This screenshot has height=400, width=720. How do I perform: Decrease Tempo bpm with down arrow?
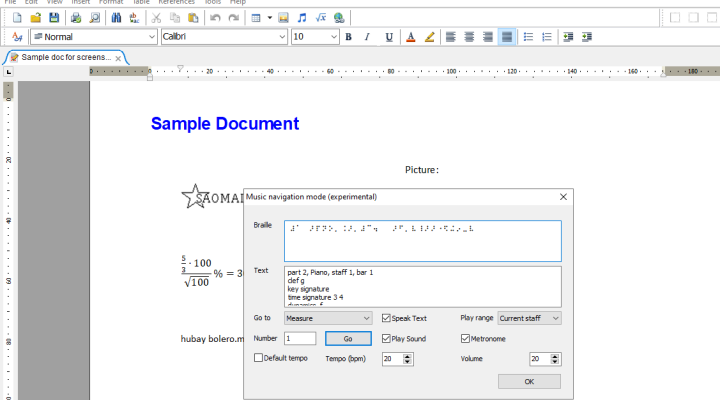407,362
